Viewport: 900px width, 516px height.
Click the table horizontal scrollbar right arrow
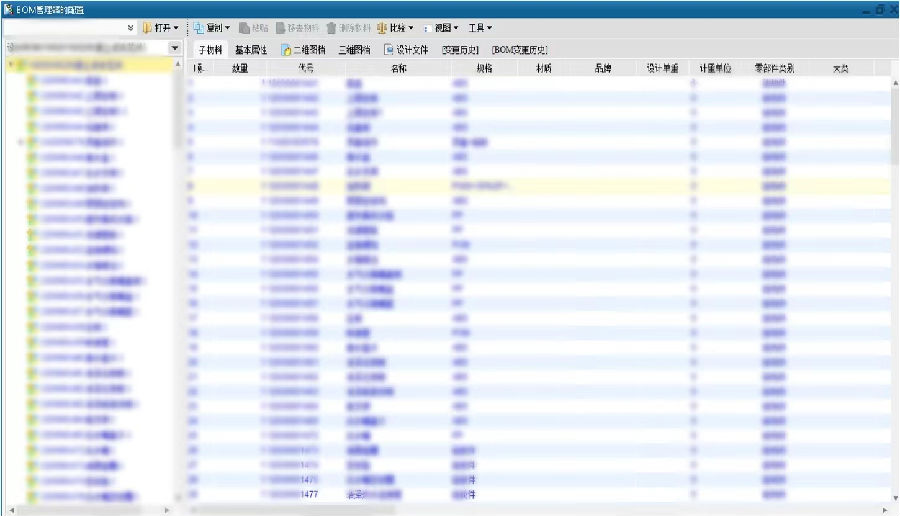885,510
